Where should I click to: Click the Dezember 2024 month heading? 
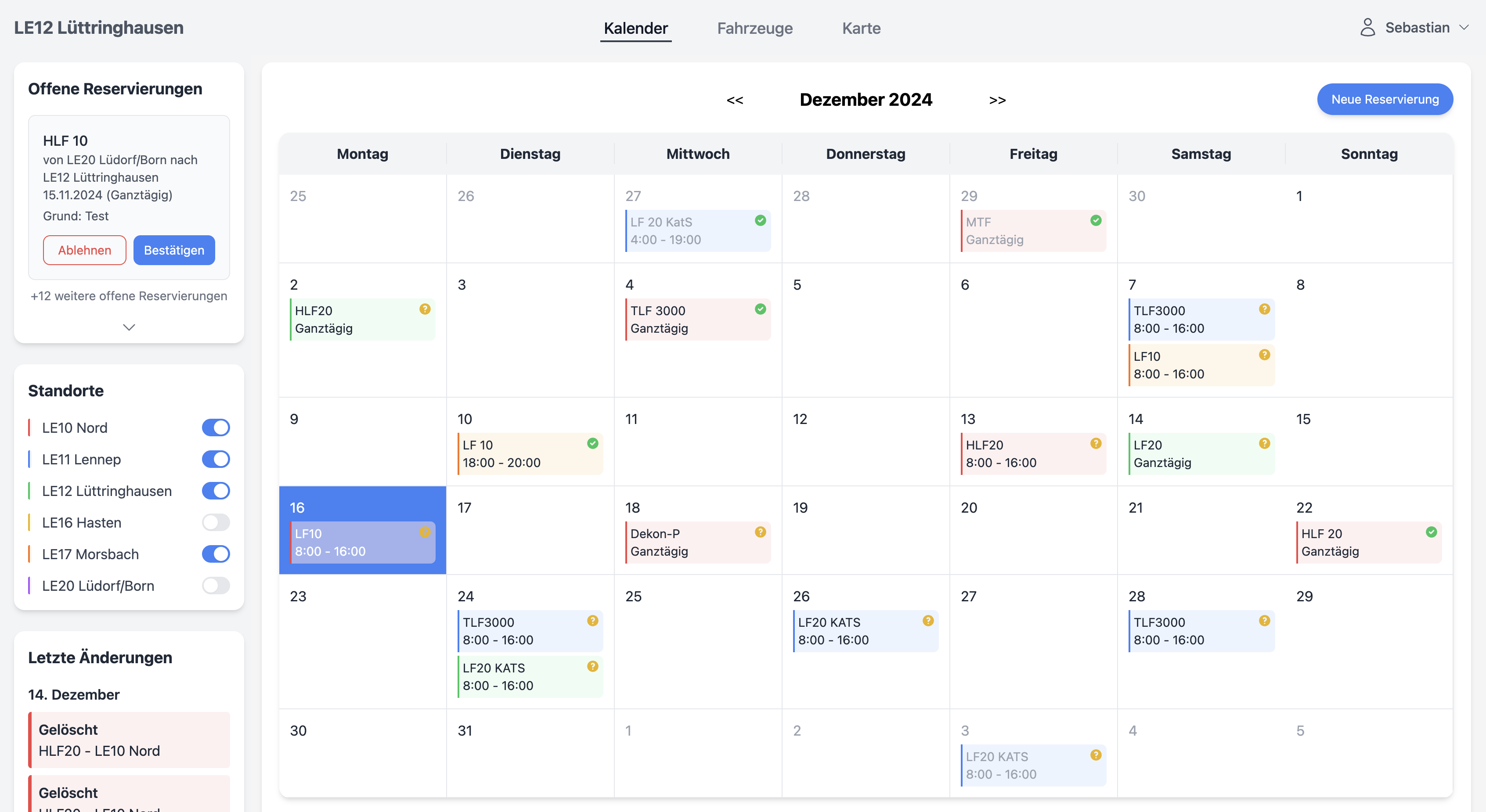865,99
